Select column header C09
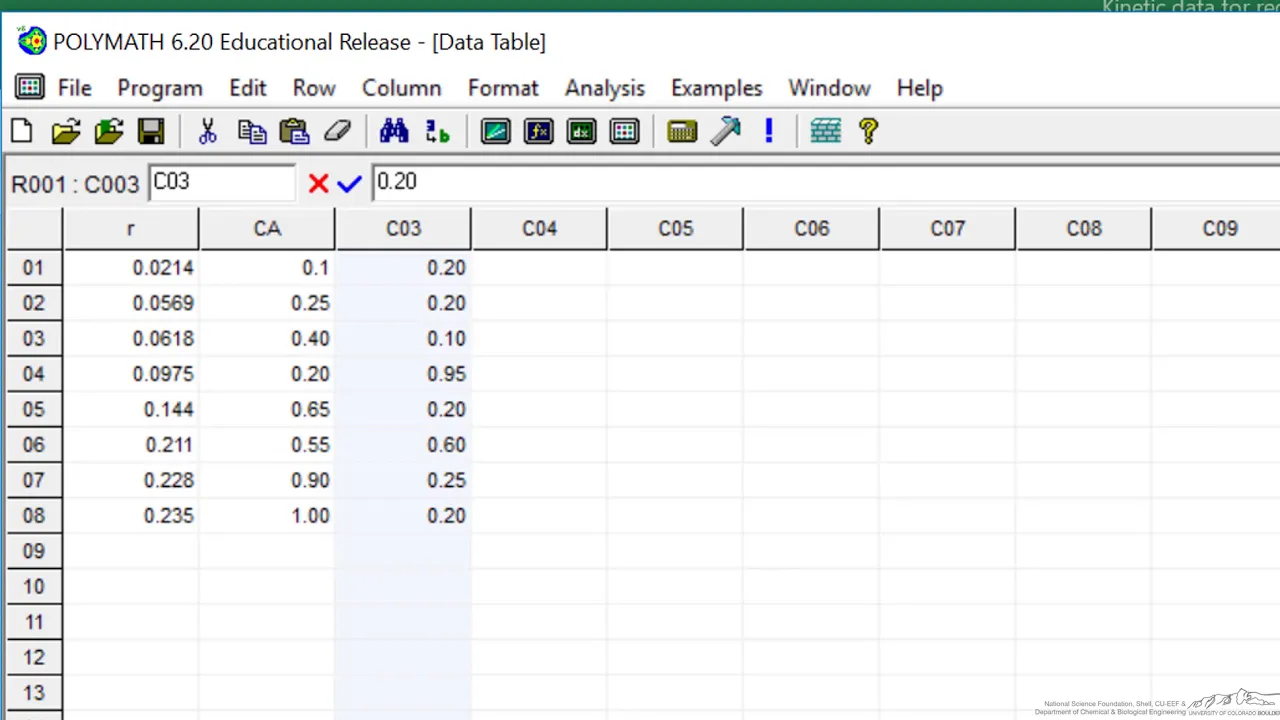 pos(1217,229)
